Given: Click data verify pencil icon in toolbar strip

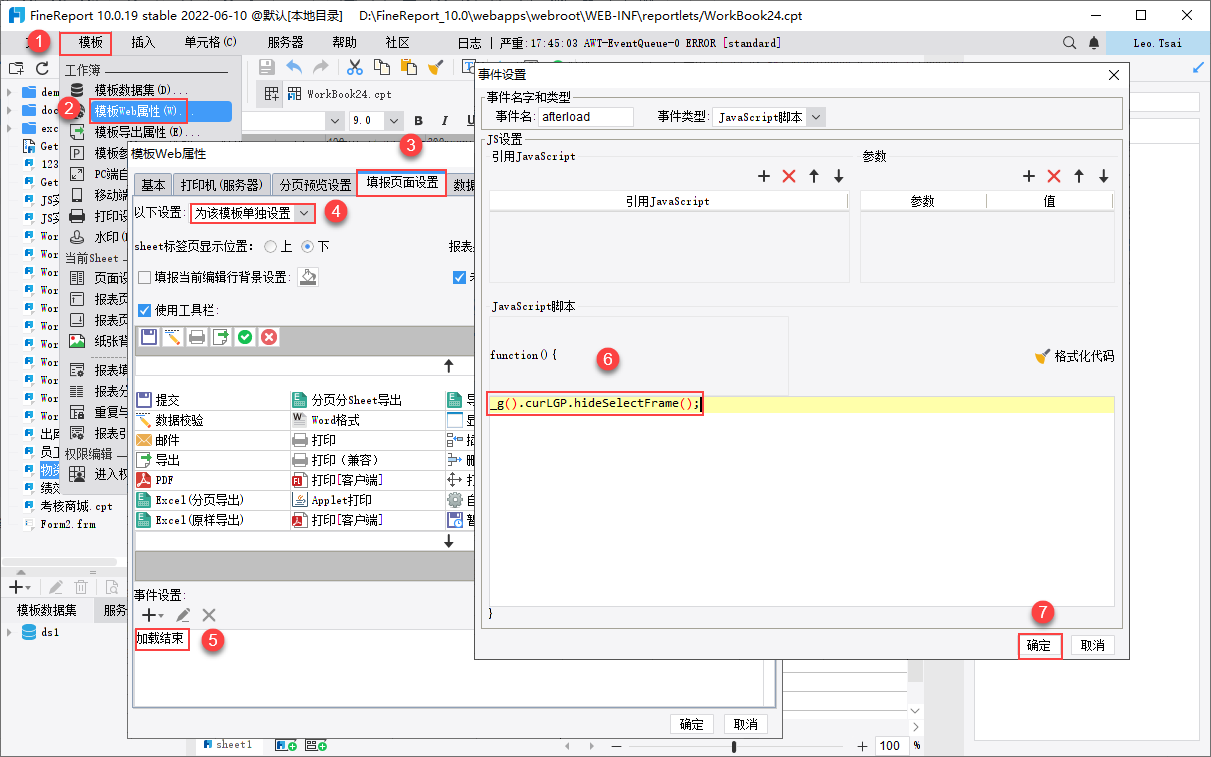Looking at the screenshot, I should click(173, 337).
